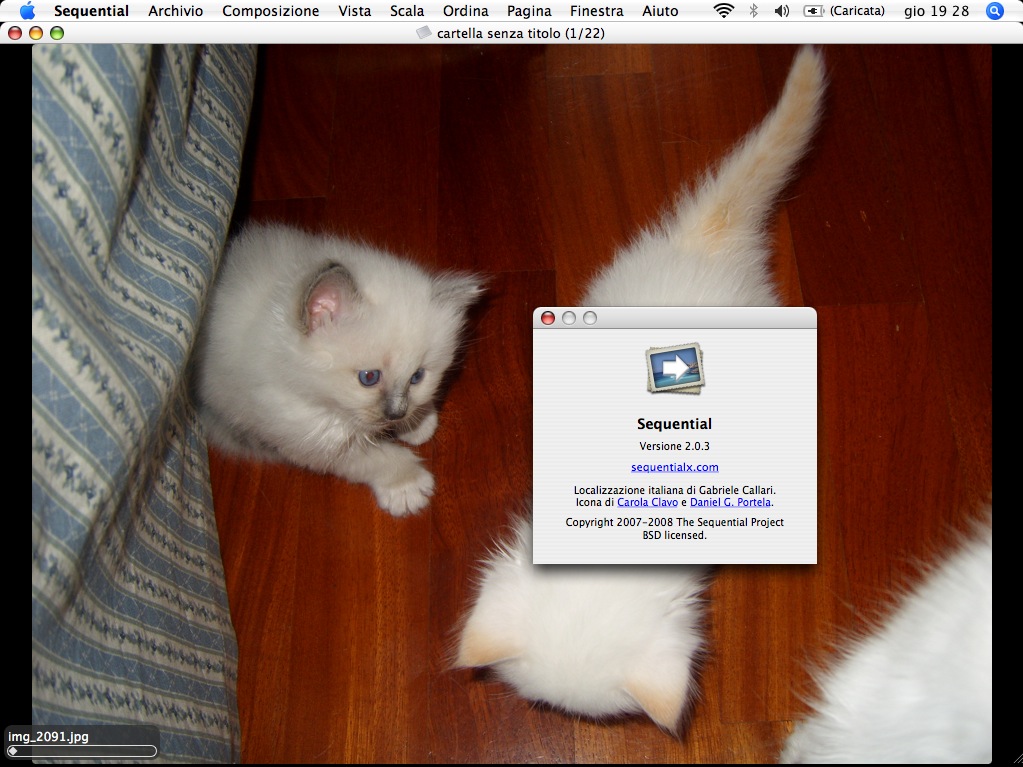Open the volume control in menu bar
This screenshot has height=767, width=1023.
click(782, 10)
